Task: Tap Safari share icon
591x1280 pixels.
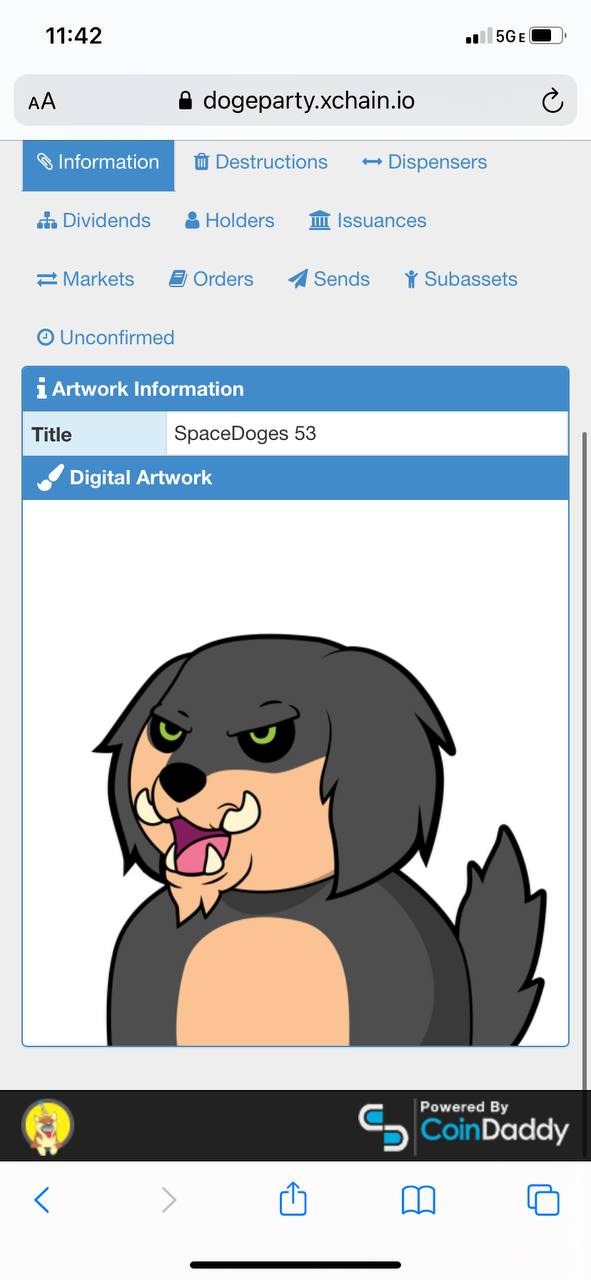Action: click(x=293, y=1198)
